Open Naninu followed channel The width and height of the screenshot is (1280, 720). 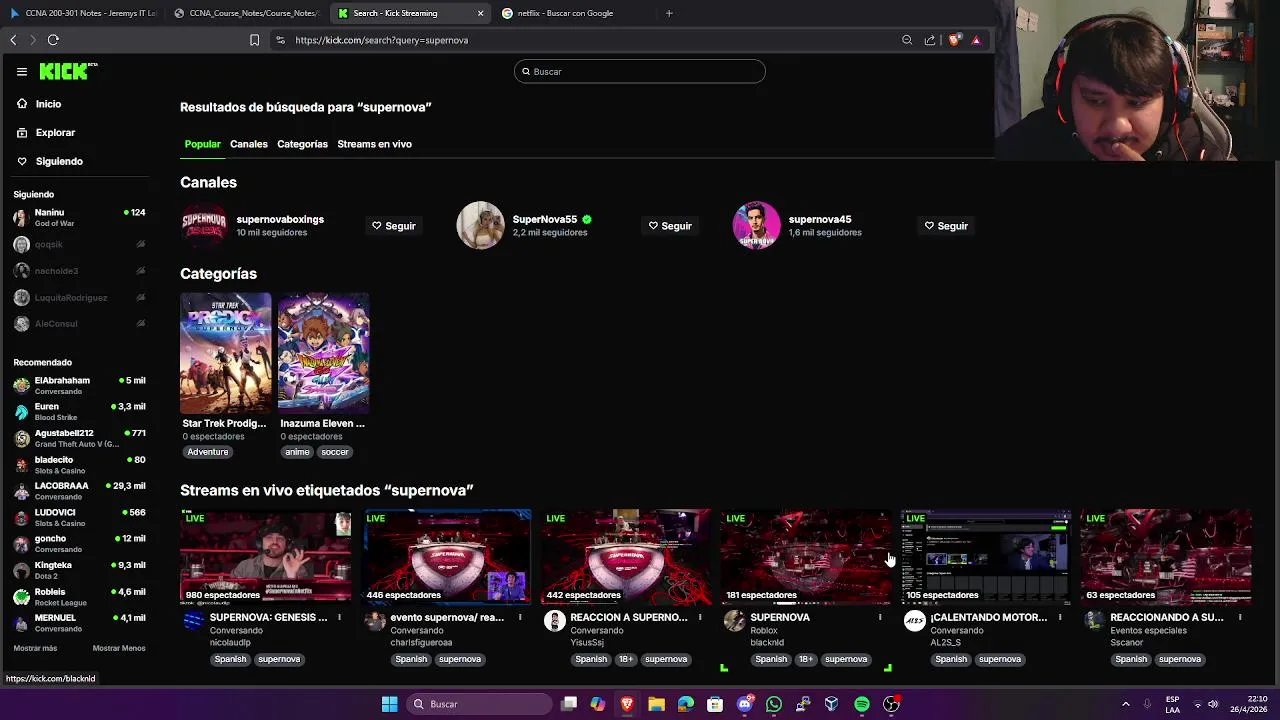coord(80,217)
